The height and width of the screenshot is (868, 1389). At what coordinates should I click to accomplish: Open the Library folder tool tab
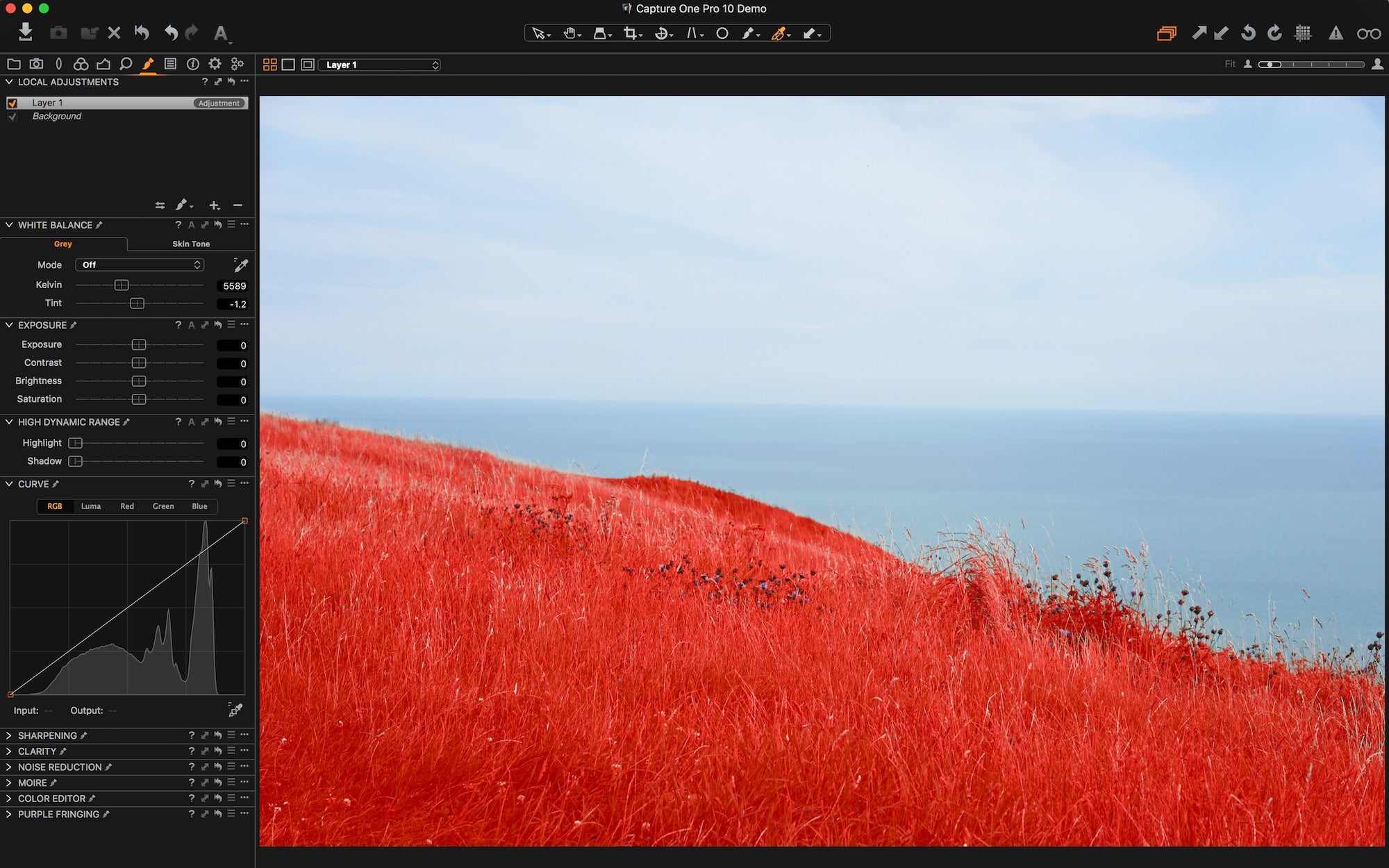[x=13, y=64]
